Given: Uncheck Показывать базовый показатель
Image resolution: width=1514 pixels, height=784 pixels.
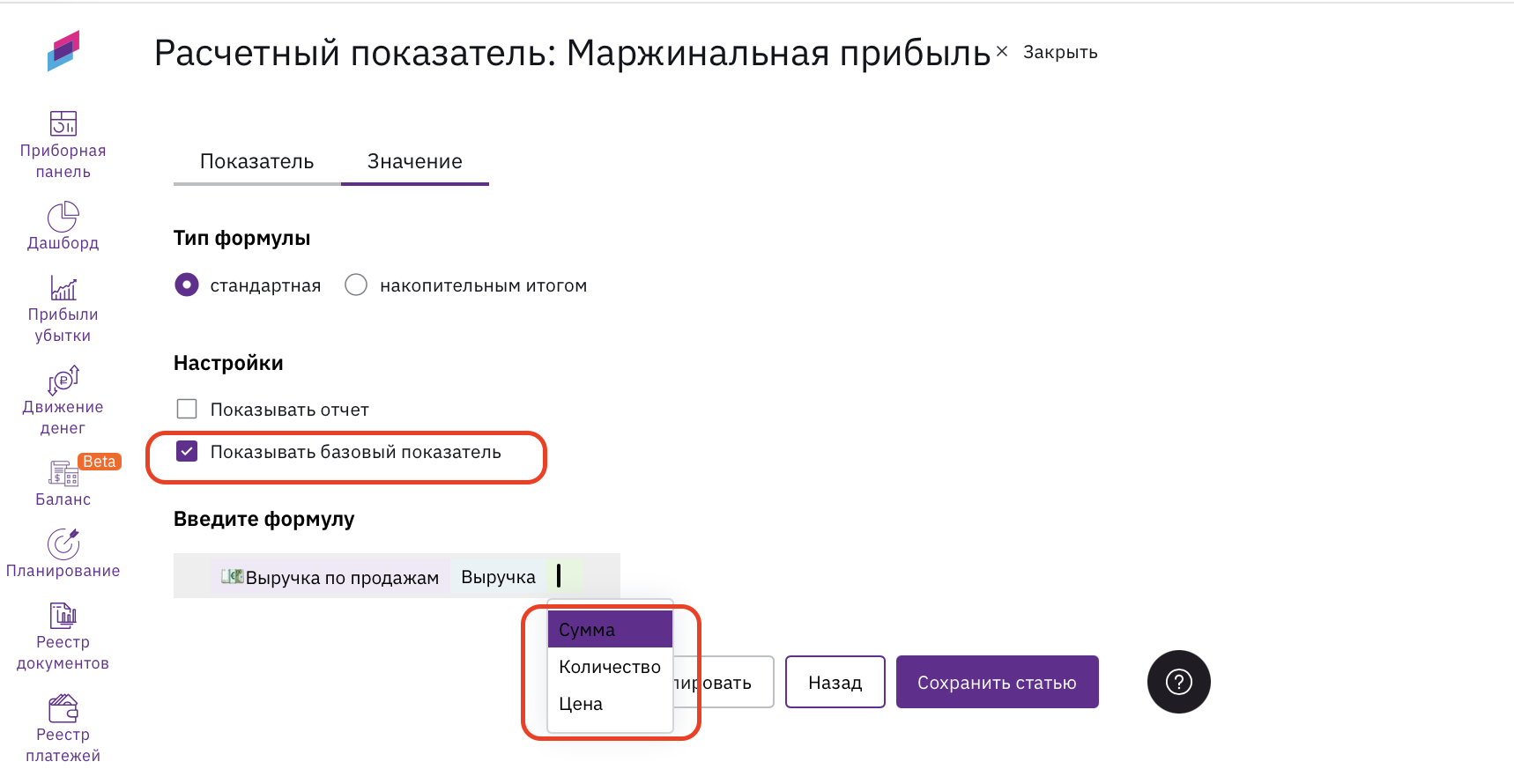Looking at the screenshot, I should click(x=187, y=452).
